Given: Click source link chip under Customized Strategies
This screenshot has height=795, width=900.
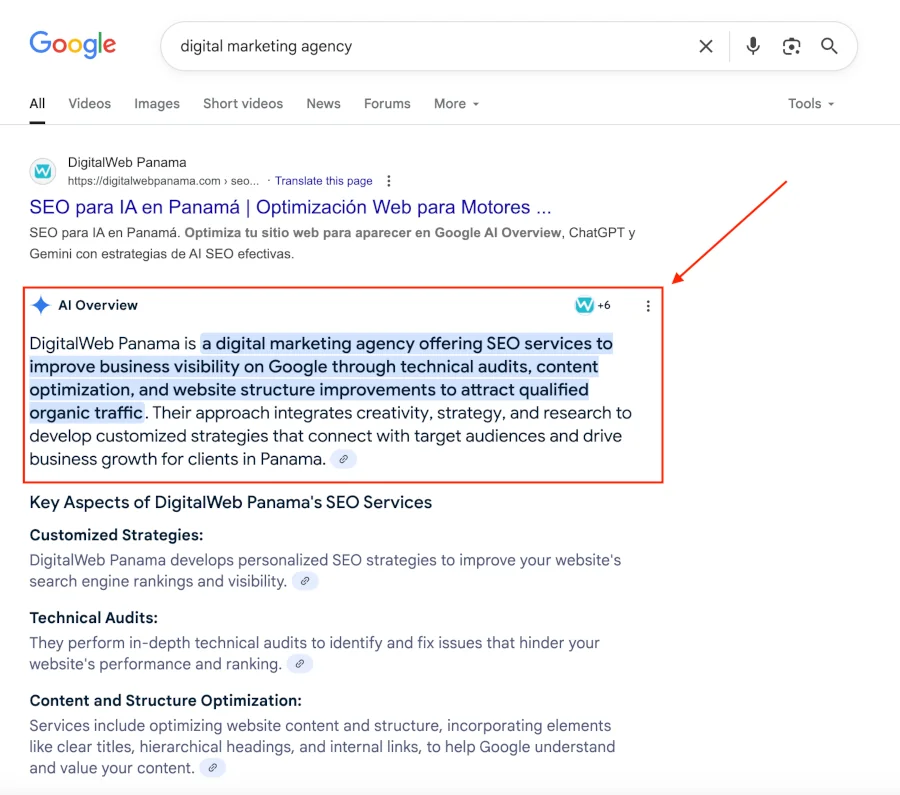Looking at the screenshot, I should (305, 581).
